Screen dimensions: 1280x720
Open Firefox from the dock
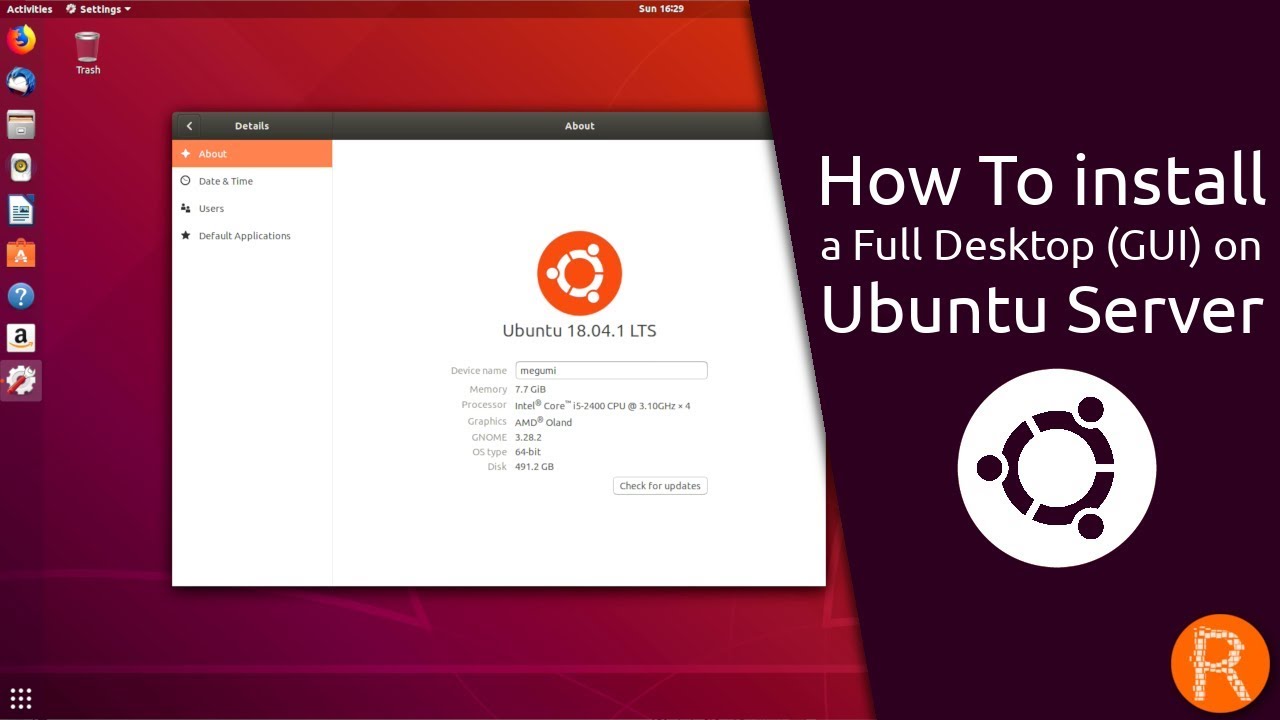click(21, 40)
